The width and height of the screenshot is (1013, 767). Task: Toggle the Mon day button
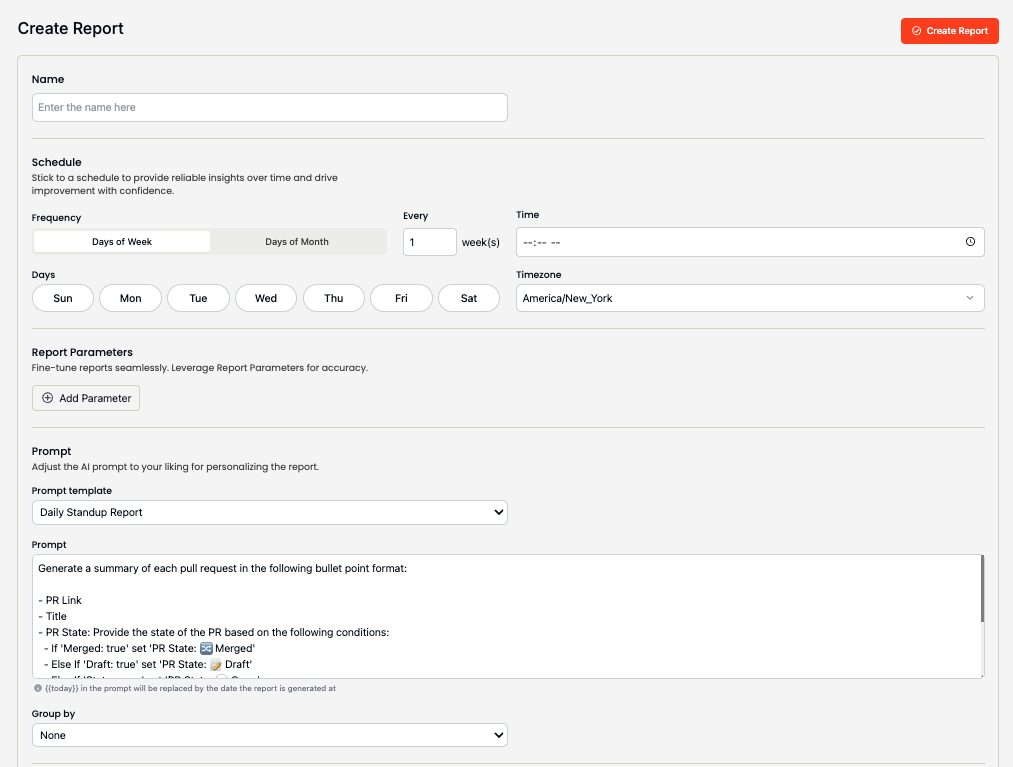pos(131,298)
